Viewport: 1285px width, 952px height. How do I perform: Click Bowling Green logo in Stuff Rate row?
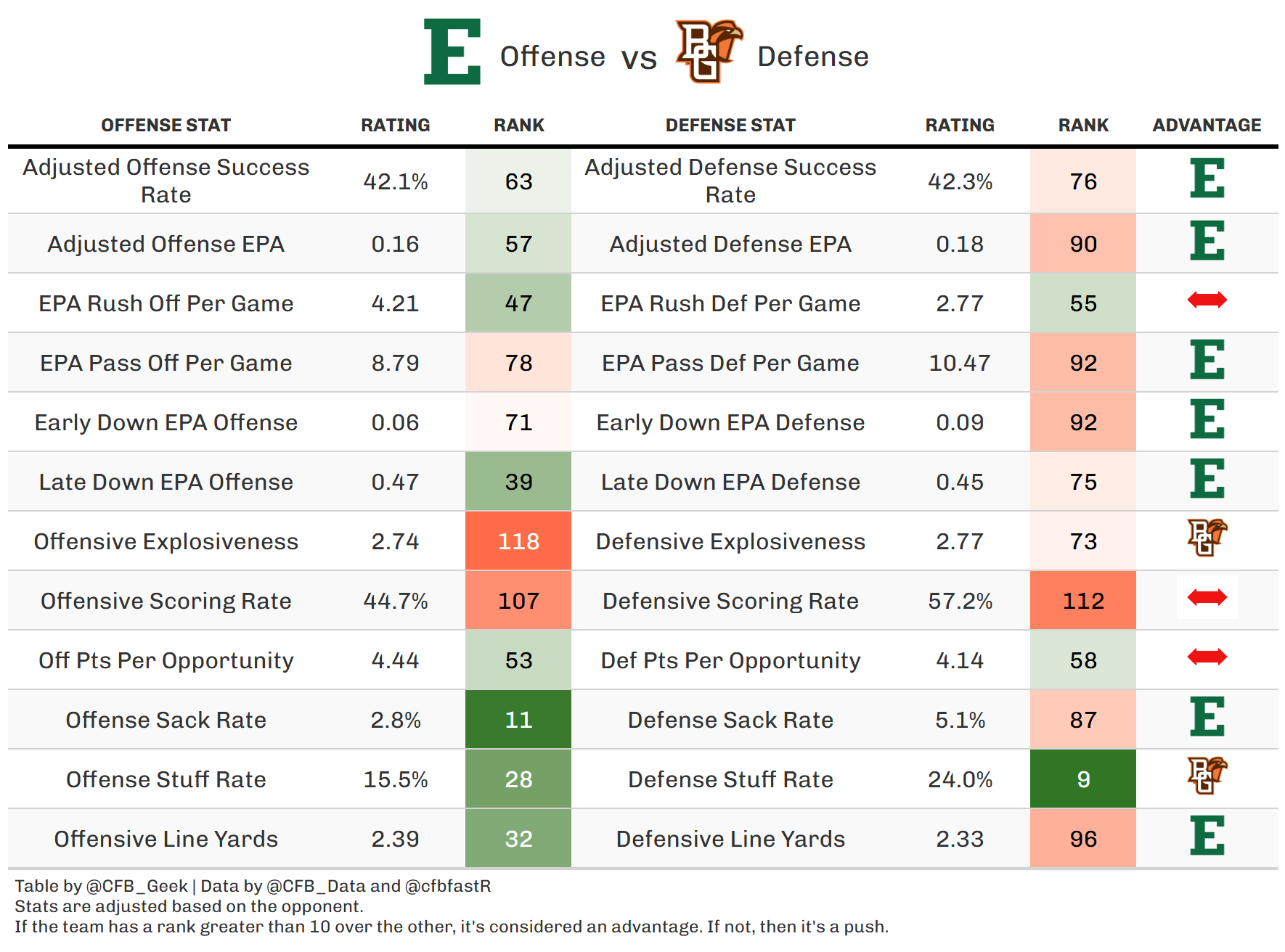click(1207, 776)
